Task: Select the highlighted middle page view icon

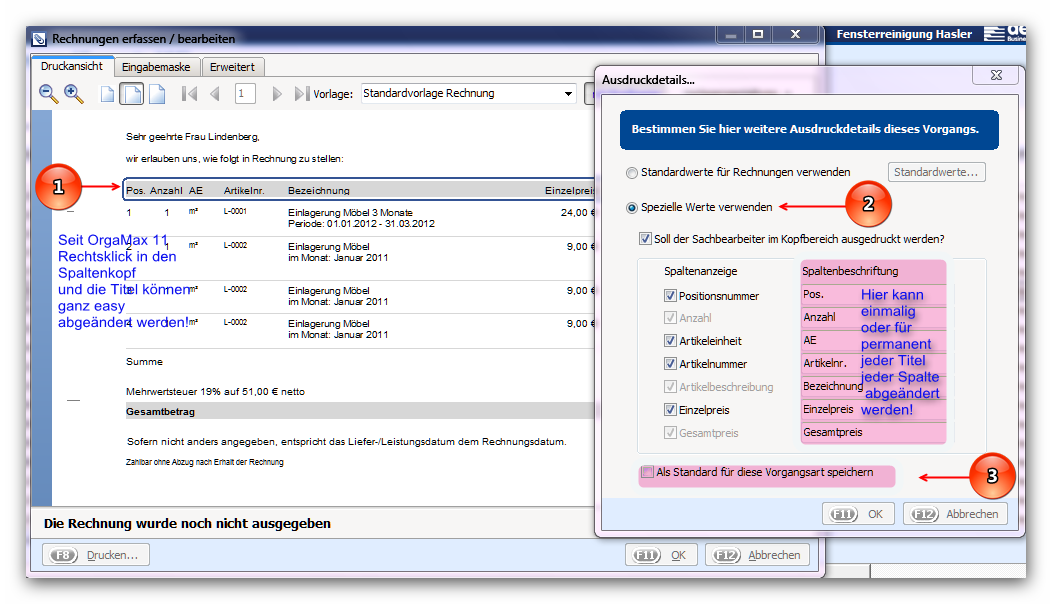Action: coord(132,94)
